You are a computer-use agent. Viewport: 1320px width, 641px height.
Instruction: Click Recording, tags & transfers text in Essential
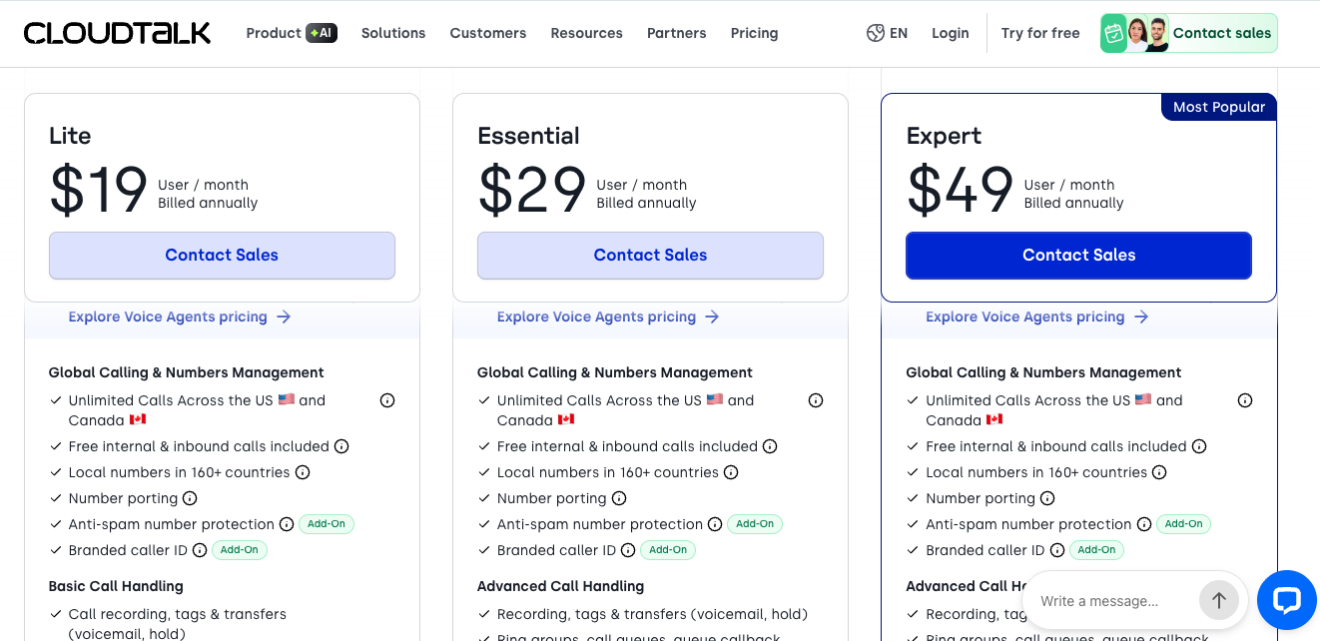pyautogui.click(x=652, y=614)
